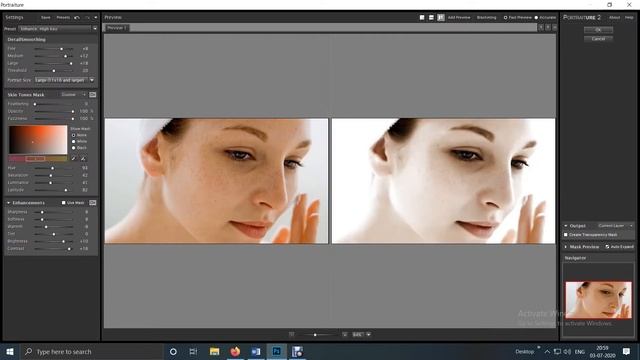Adjust the Threshold slider

pyautogui.click(x=53, y=71)
